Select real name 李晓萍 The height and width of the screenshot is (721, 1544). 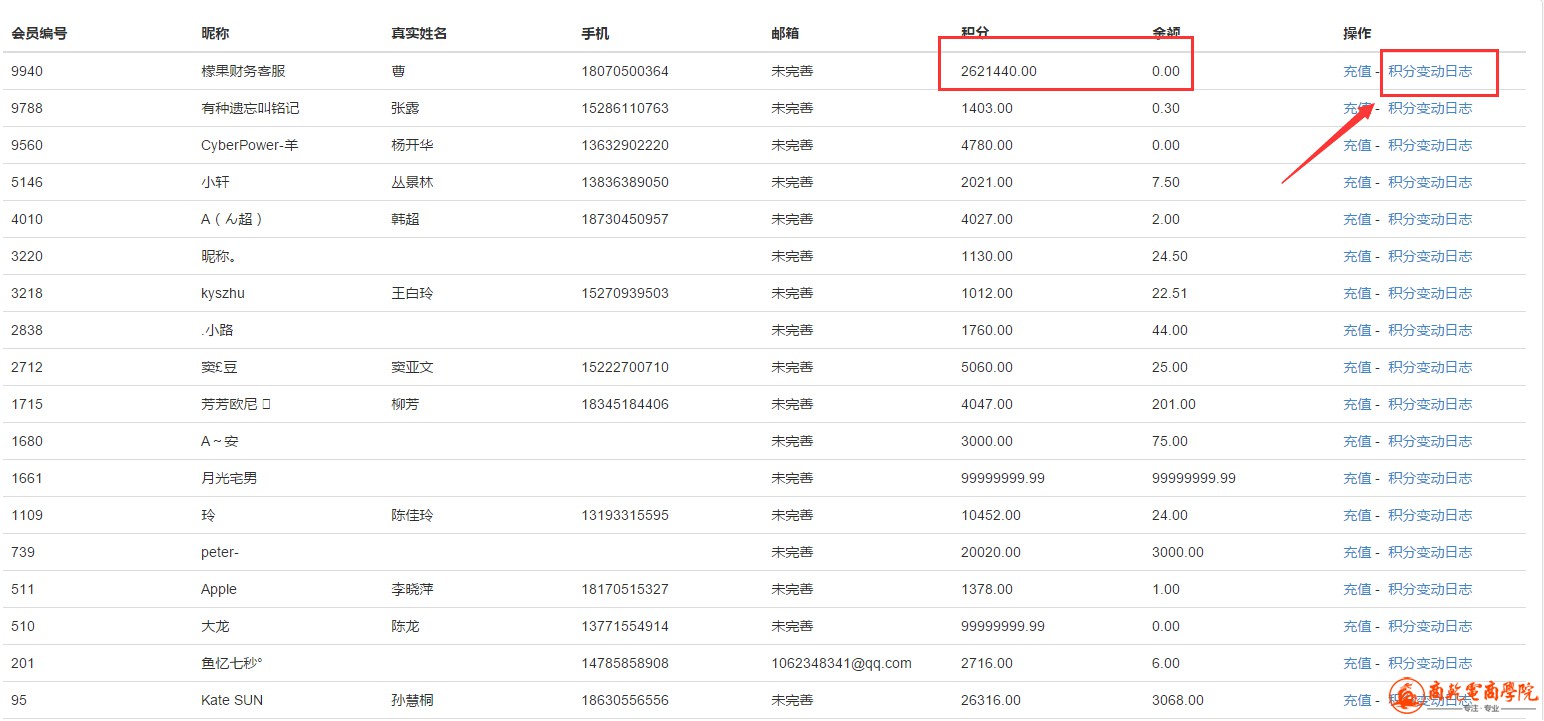point(412,589)
